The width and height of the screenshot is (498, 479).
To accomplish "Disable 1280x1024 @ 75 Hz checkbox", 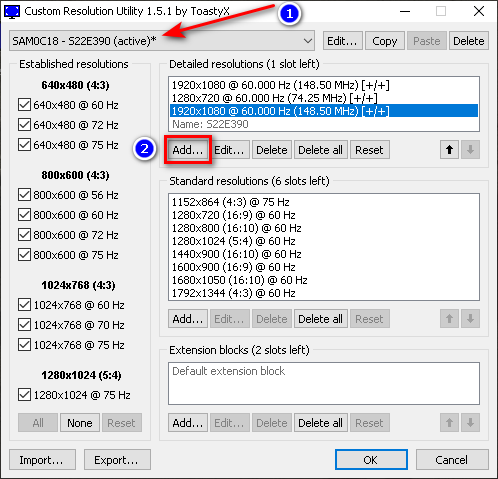I will 24,395.
